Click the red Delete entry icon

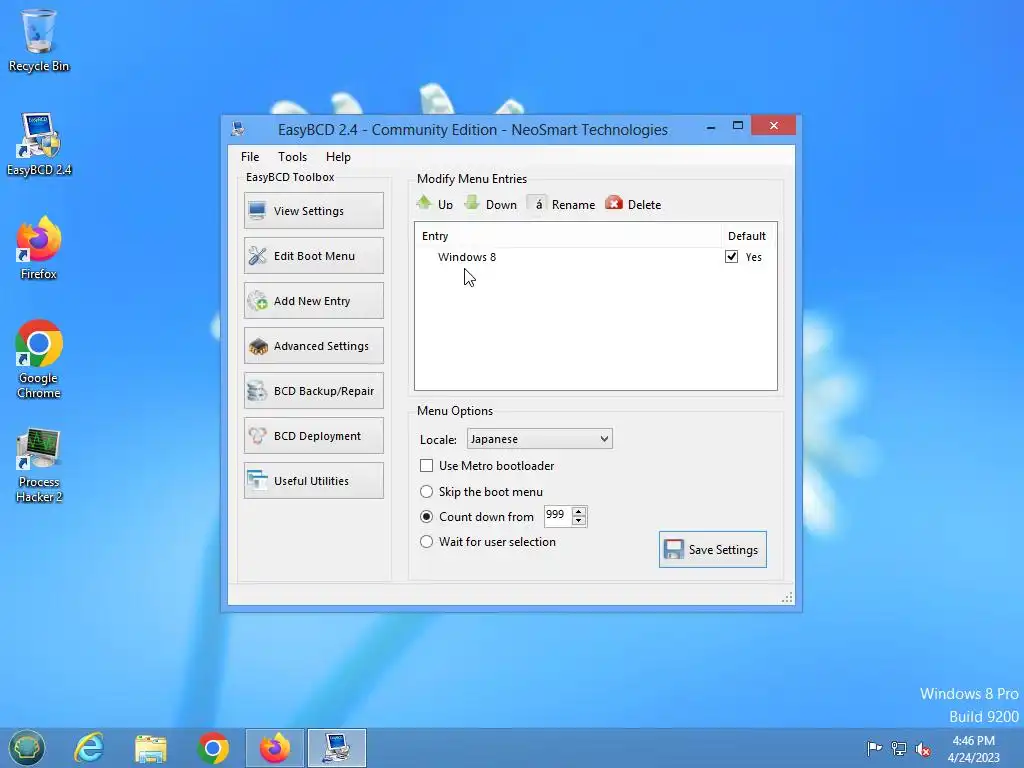click(614, 203)
